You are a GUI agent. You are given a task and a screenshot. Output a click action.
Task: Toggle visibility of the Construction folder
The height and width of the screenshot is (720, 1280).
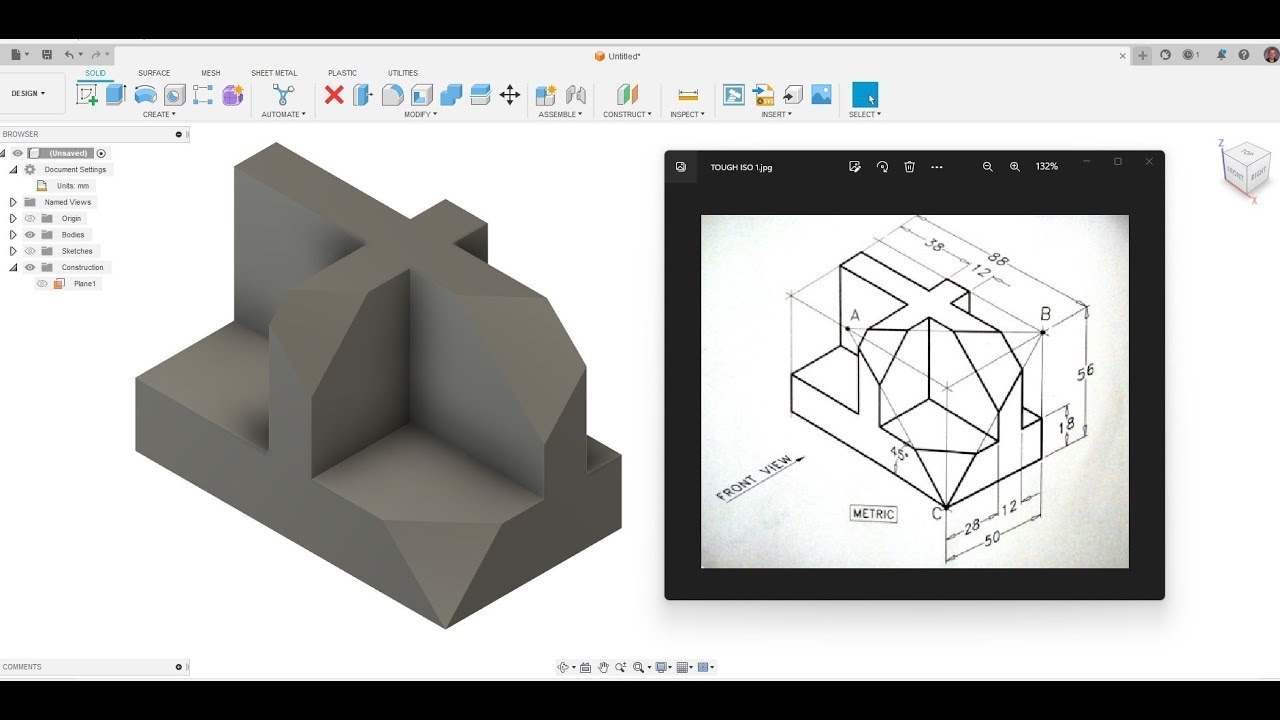30,267
